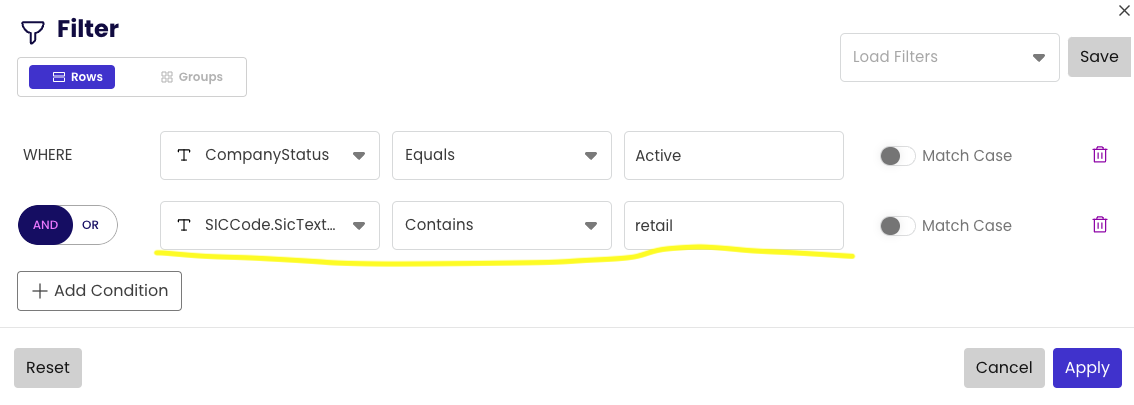Close the Filter dialog with X
Image resolution: width=1134 pixels, height=405 pixels.
[x=1123, y=10]
